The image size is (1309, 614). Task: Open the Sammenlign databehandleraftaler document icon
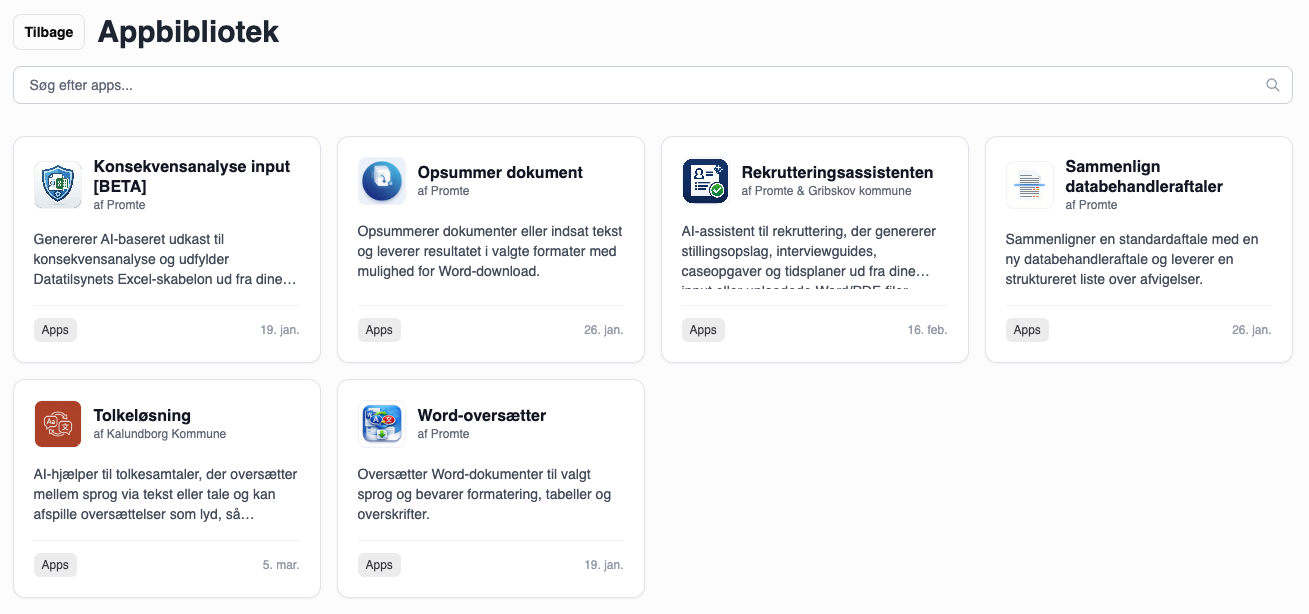(x=1029, y=185)
